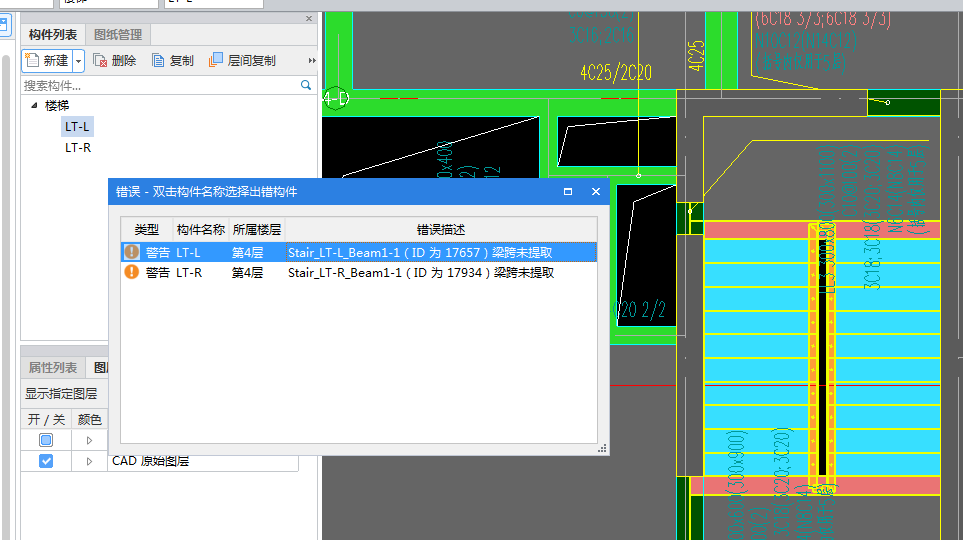
Task: Close the error dialog
Action: click(596, 192)
